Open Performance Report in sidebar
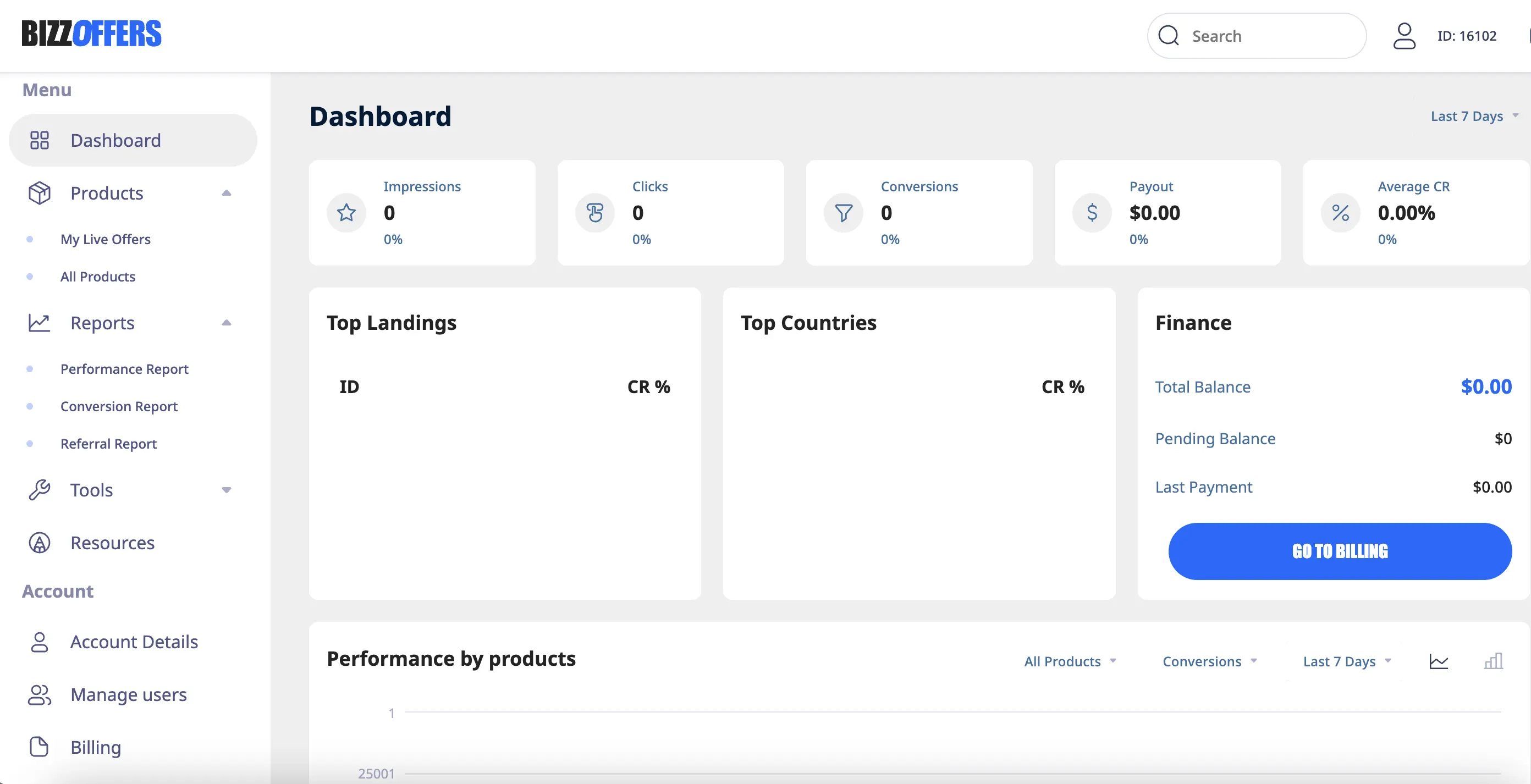Screen dimensions: 1531x784 click(x=124, y=369)
